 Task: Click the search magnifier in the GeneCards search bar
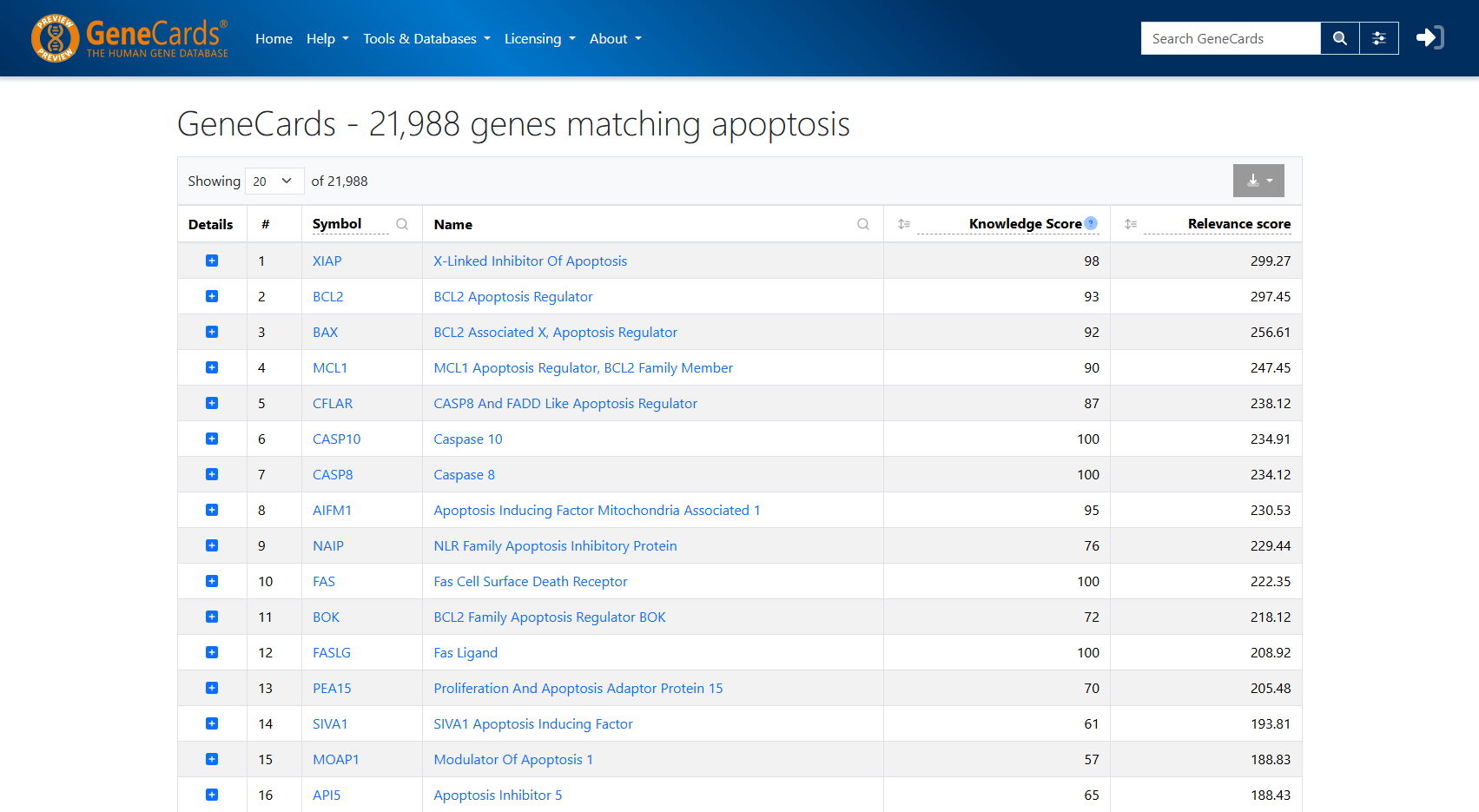pyautogui.click(x=1338, y=38)
